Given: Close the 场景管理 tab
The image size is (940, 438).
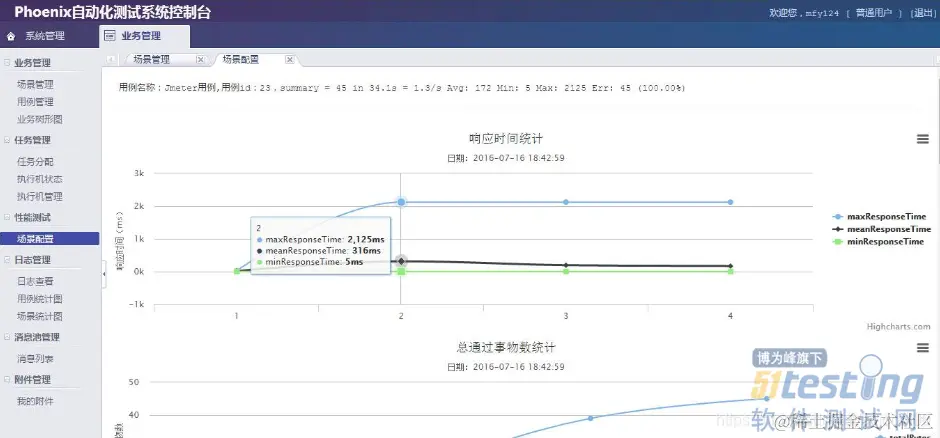Looking at the screenshot, I should 201,59.
